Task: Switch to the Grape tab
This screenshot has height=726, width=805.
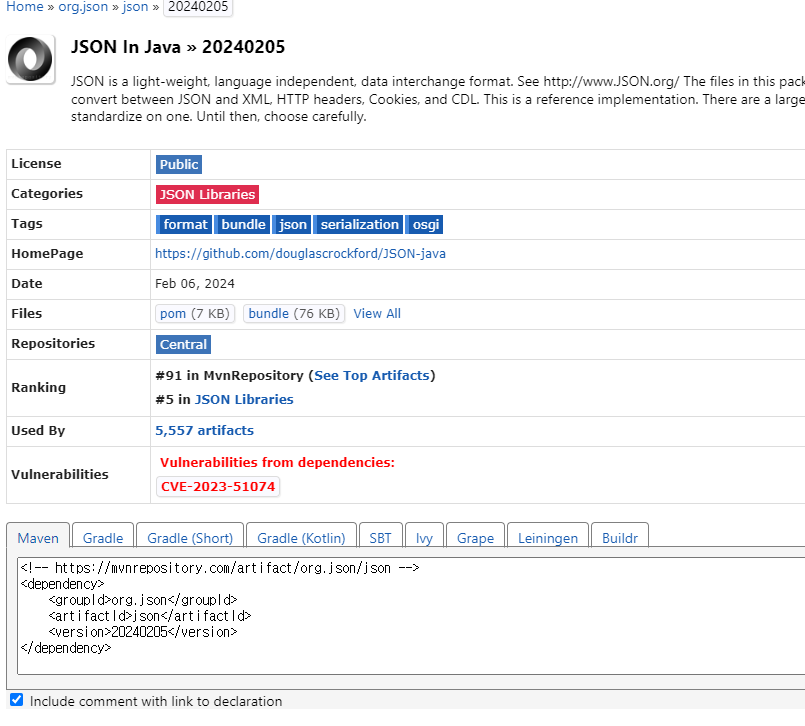Action: pos(475,538)
